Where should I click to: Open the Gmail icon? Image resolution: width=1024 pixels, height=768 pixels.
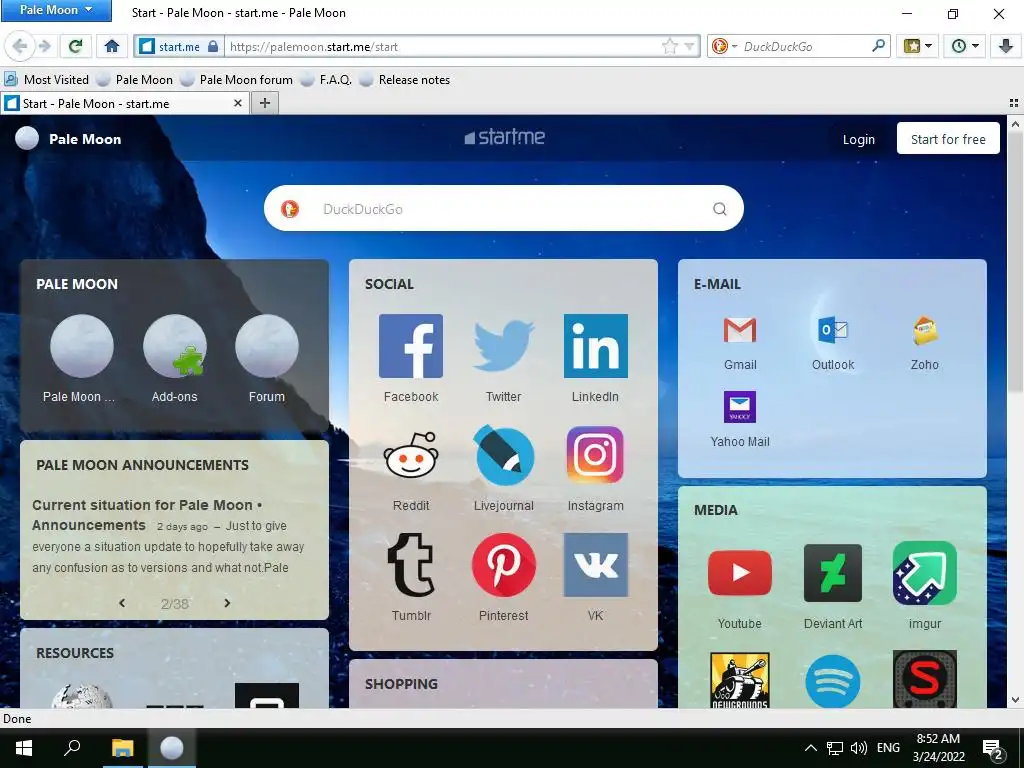click(x=740, y=330)
